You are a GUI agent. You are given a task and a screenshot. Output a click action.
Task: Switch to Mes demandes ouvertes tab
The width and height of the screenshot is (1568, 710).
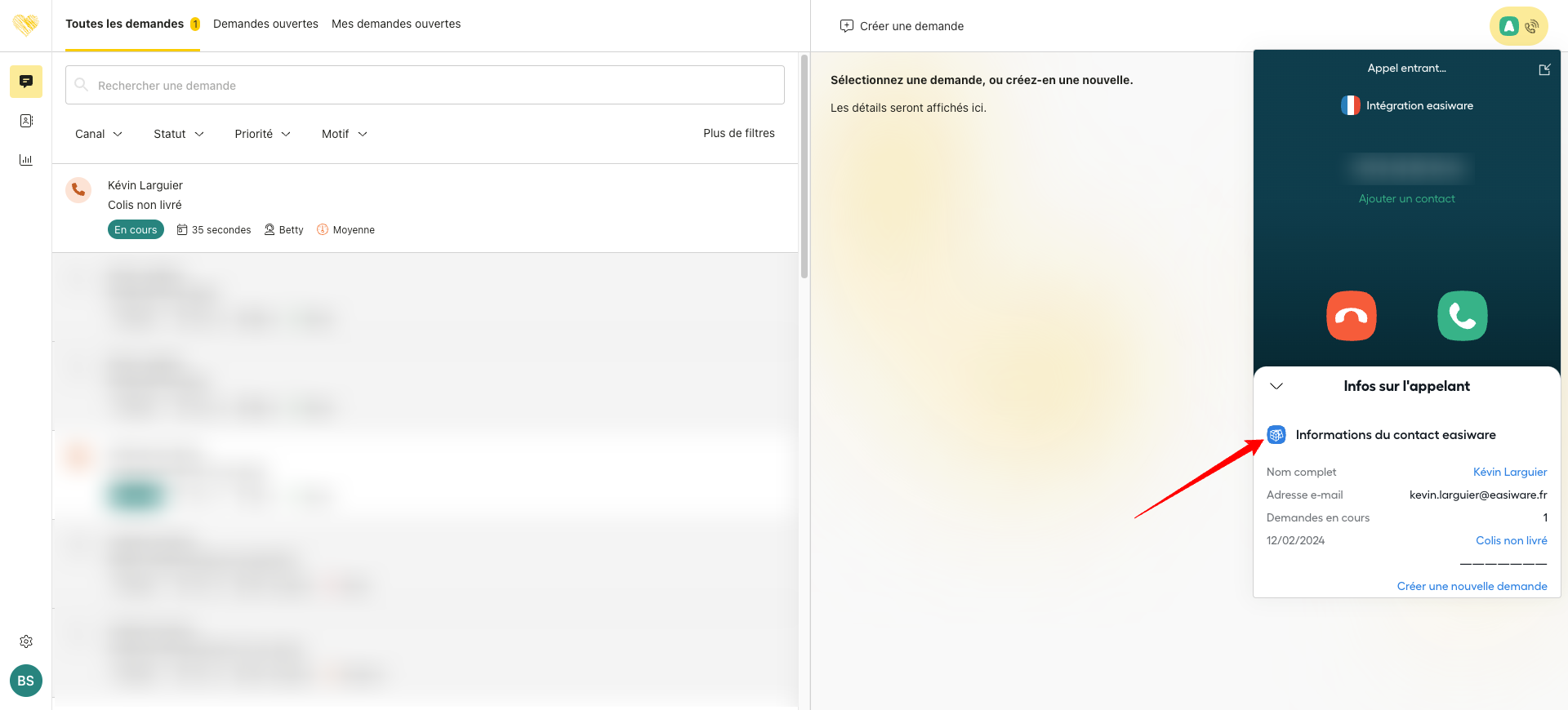(x=396, y=24)
